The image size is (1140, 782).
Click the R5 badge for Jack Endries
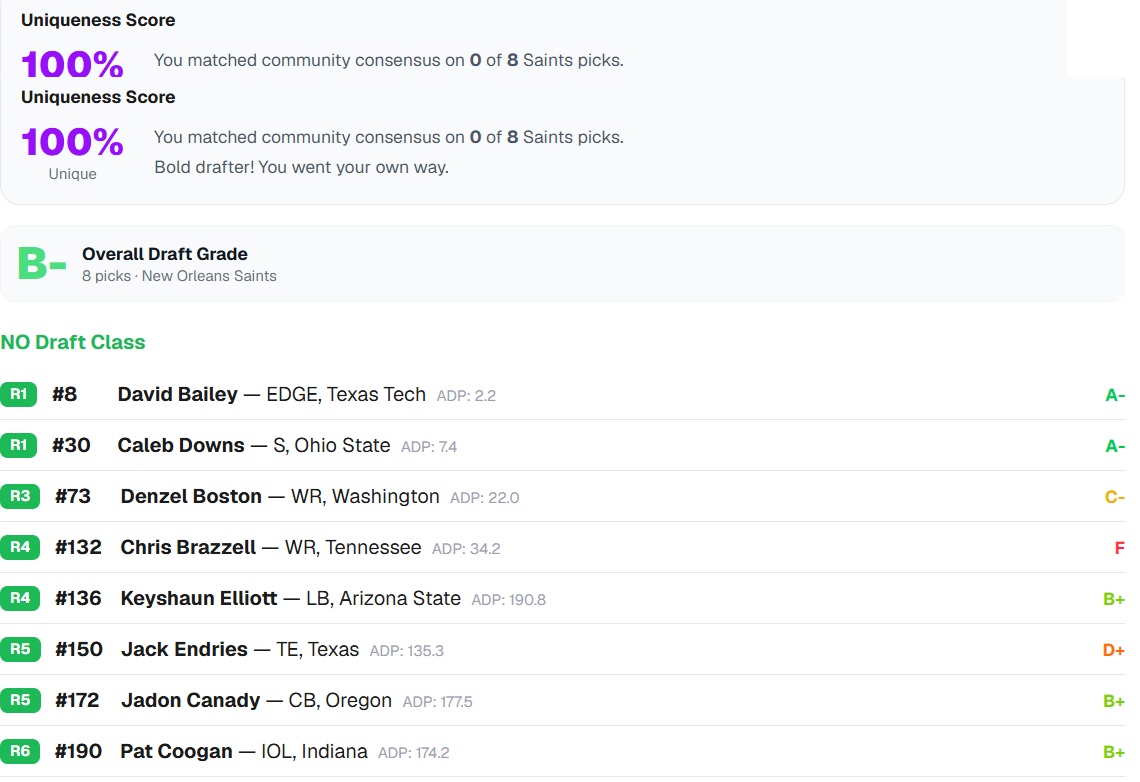20,648
